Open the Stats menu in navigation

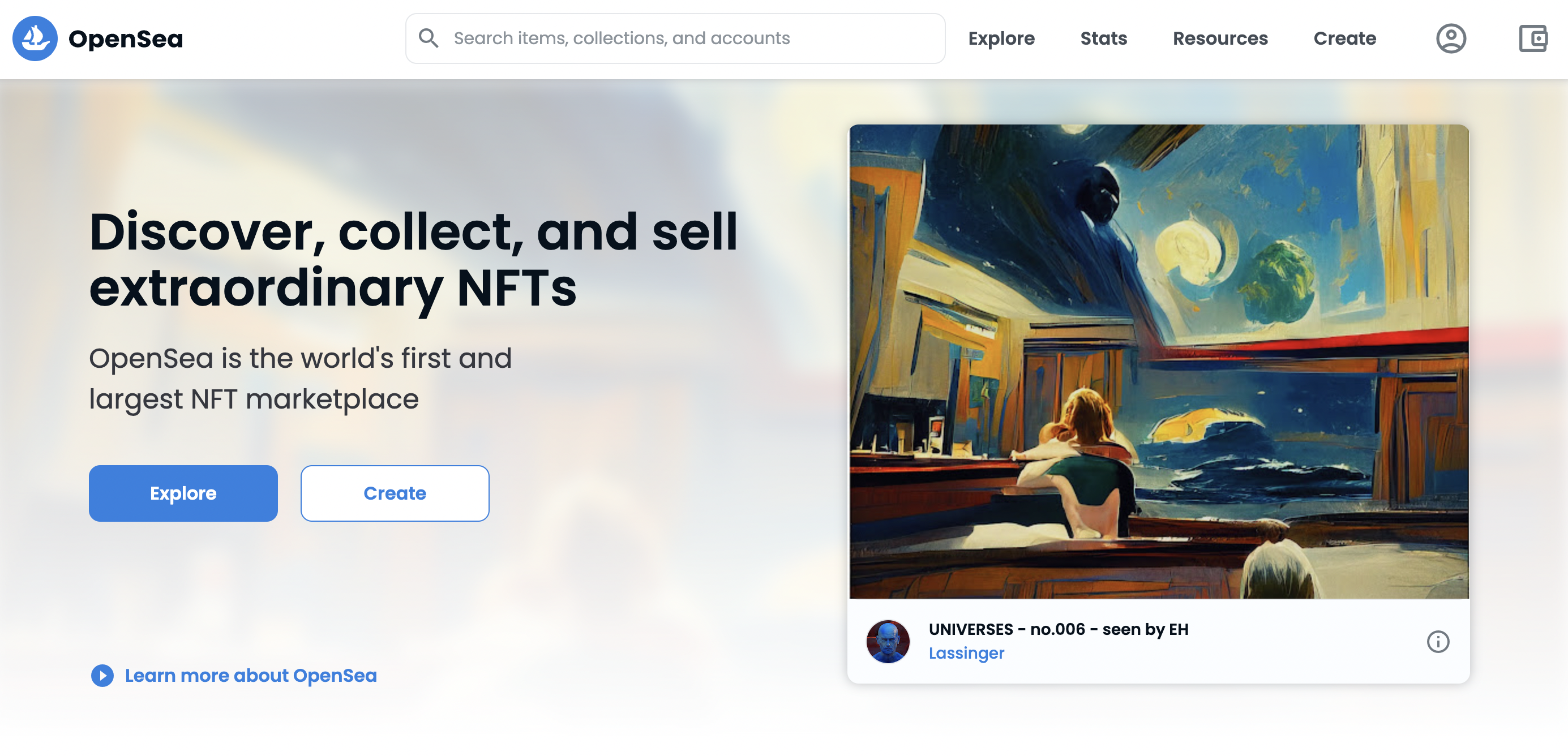click(x=1104, y=38)
